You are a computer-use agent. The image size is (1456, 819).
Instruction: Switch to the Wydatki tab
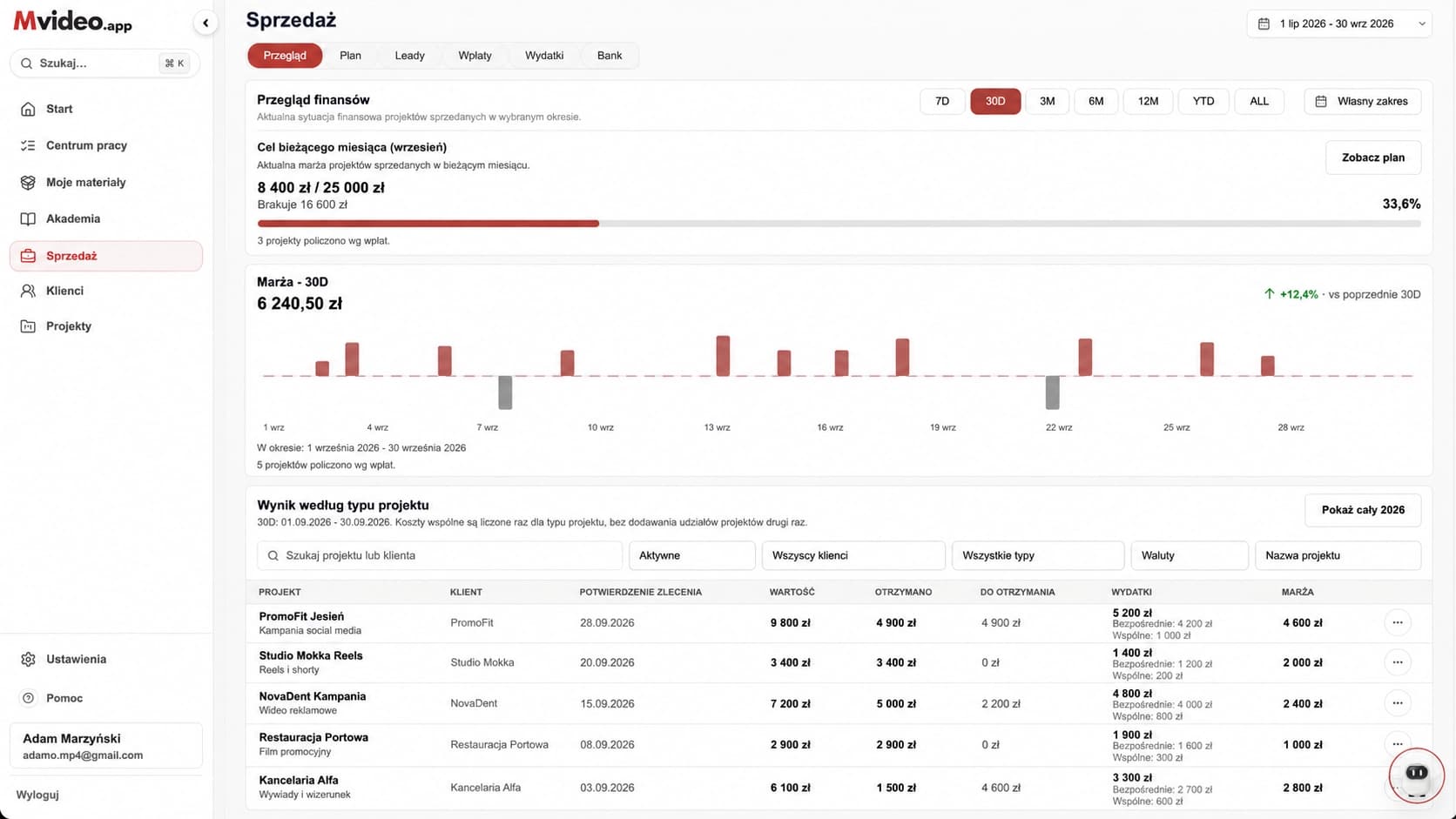[x=544, y=56]
